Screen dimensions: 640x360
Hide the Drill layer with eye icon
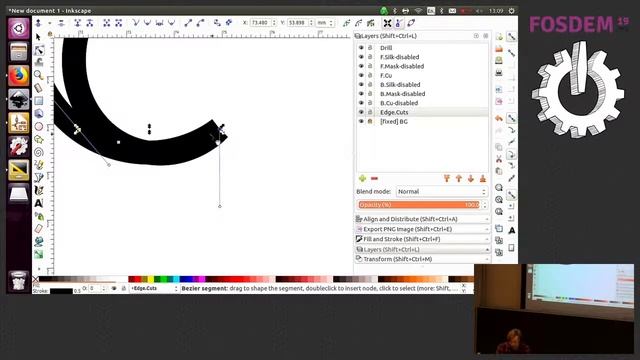click(x=361, y=48)
